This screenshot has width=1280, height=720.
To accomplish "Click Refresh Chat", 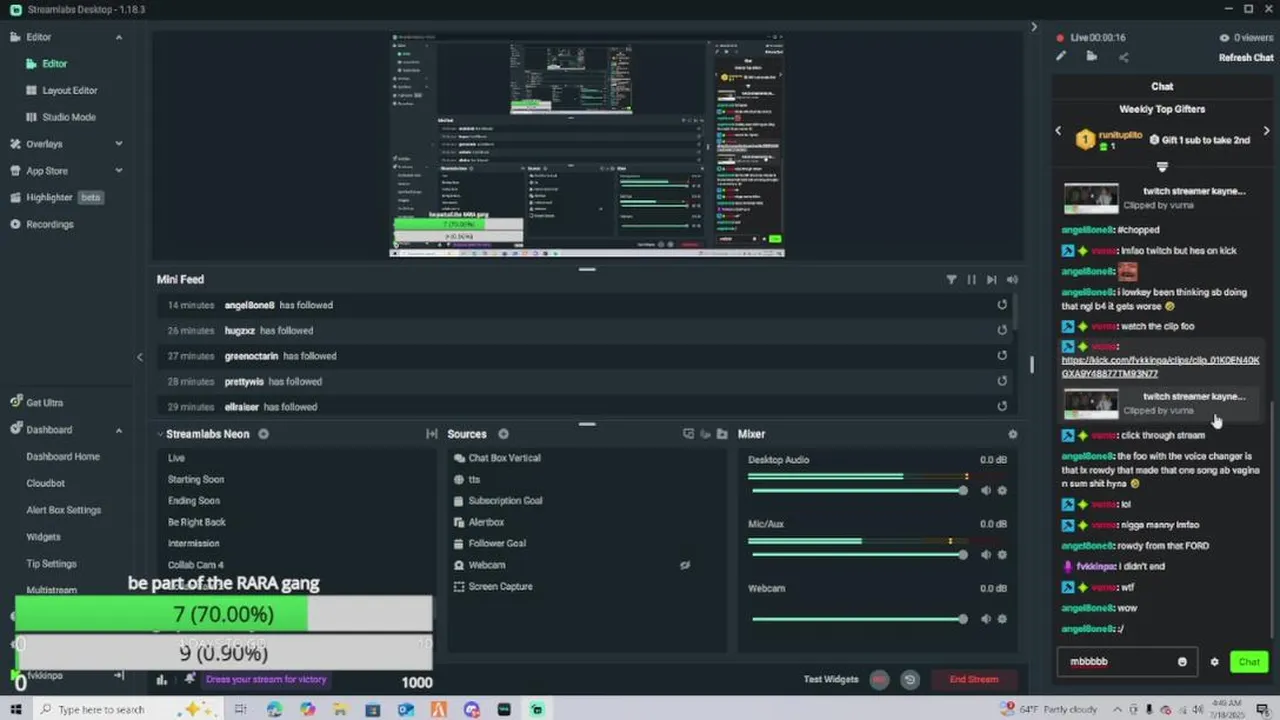I will (x=1246, y=58).
